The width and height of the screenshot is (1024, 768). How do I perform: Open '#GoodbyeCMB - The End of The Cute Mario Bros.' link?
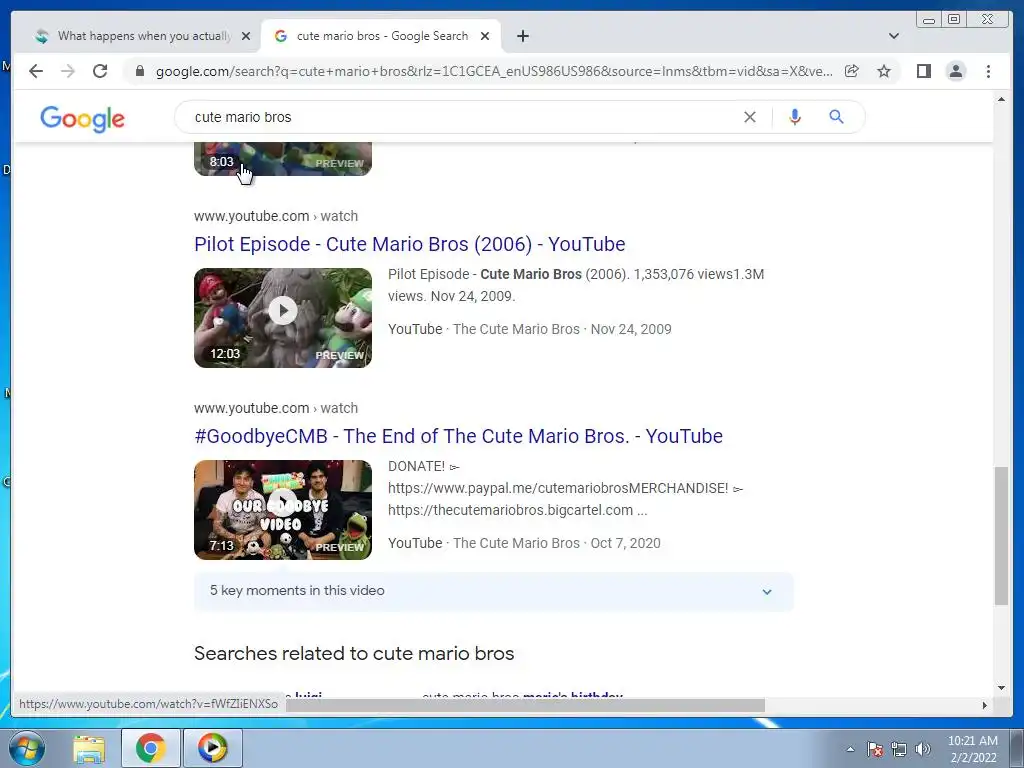click(x=458, y=436)
